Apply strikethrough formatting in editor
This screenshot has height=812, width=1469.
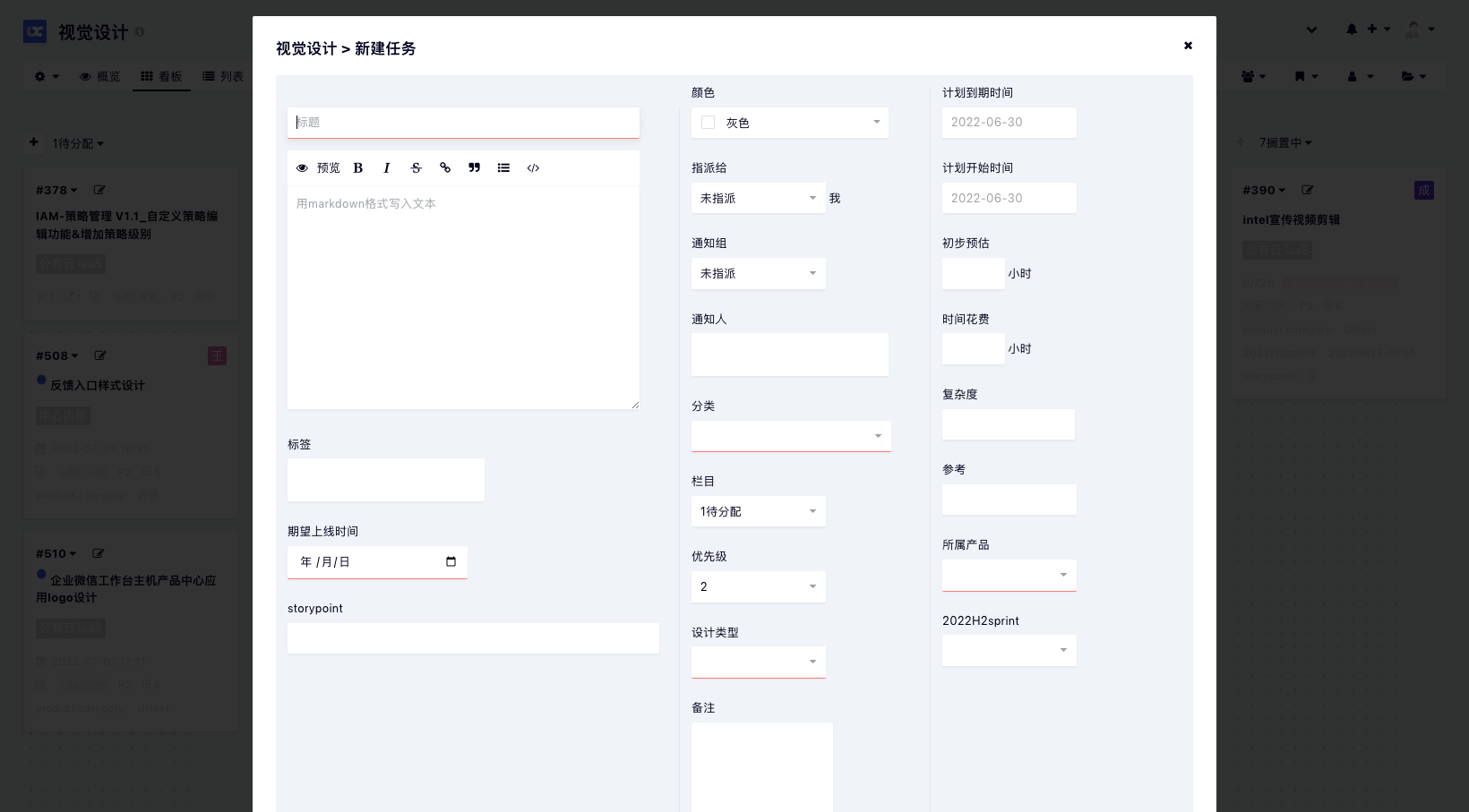click(x=416, y=168)
